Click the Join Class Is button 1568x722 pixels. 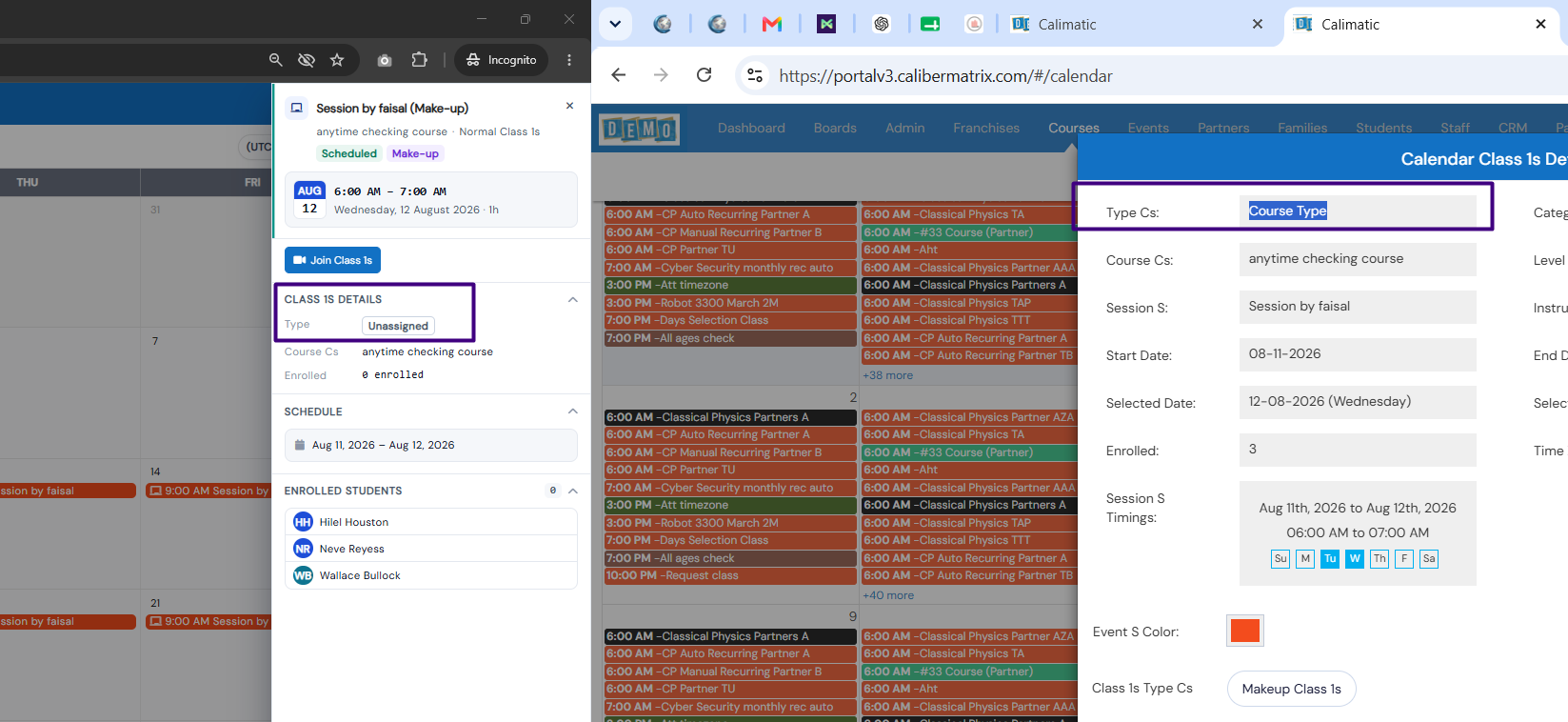pos(332,260)
